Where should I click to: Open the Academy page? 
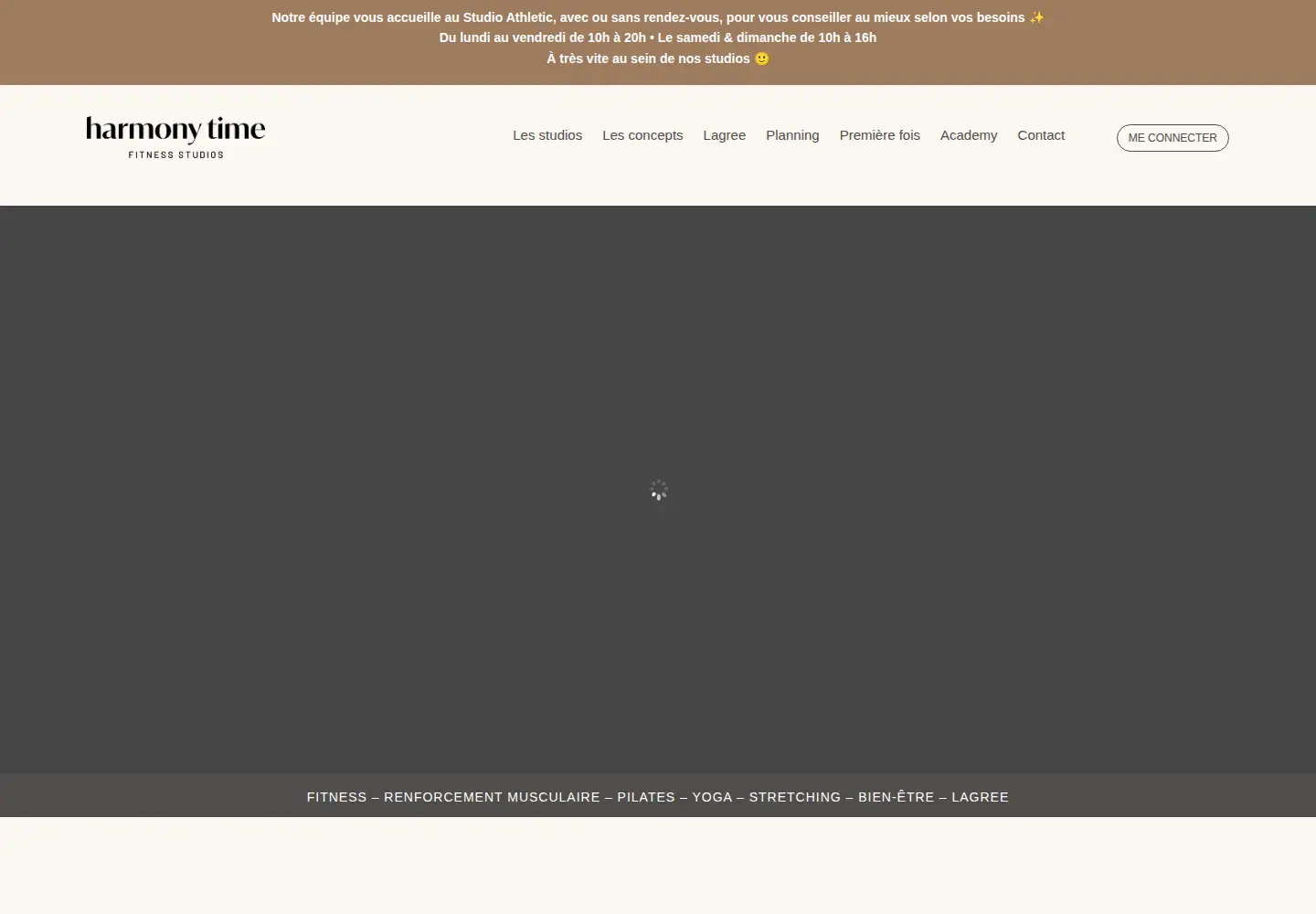click(969, 135)
